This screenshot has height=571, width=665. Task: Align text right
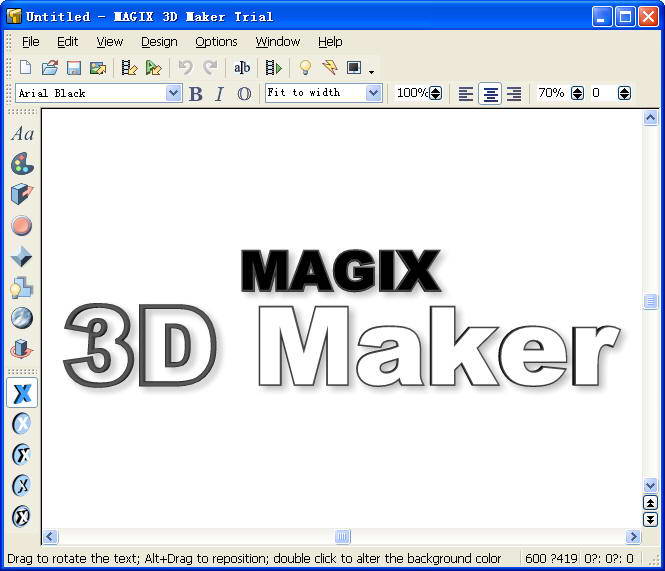click(514, 94)
